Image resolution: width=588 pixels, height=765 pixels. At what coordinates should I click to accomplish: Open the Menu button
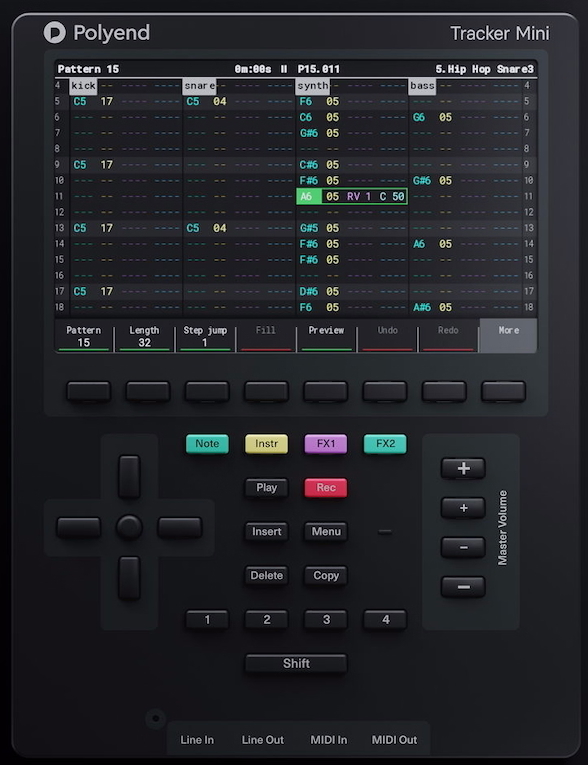[x=326, y=532]
